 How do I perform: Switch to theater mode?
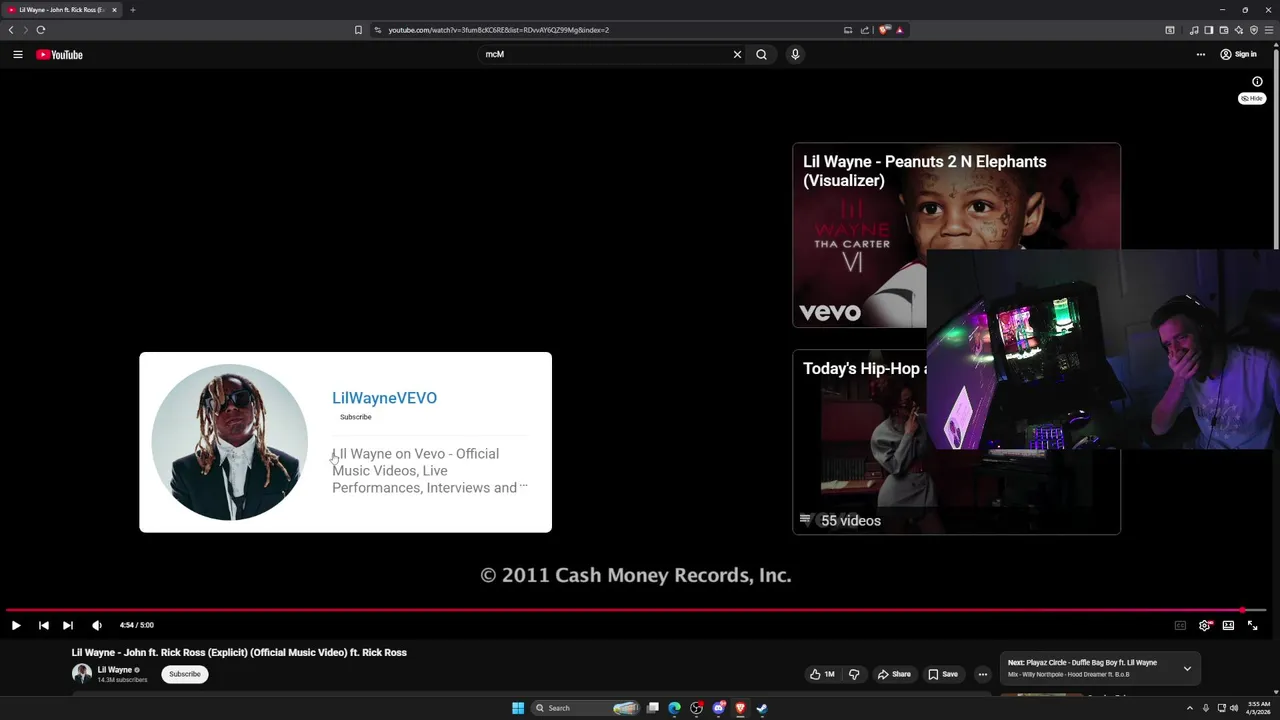[x=1228, y=625]
